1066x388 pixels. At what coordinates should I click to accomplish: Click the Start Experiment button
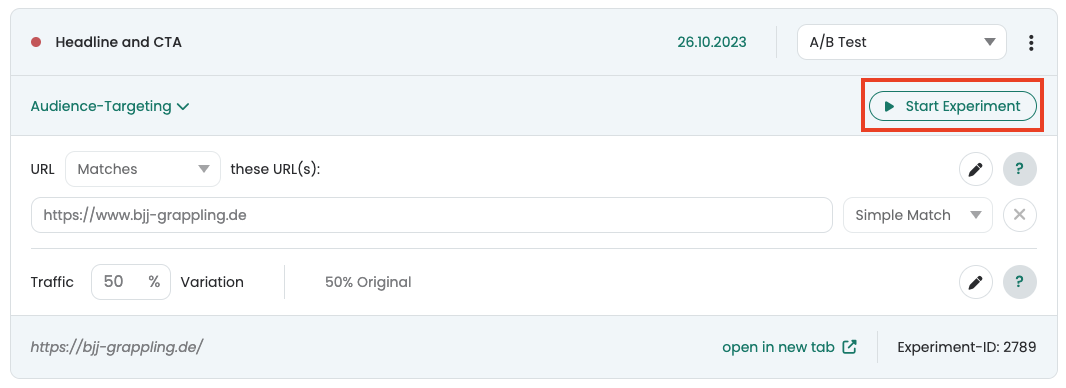[x=952, y=107]
